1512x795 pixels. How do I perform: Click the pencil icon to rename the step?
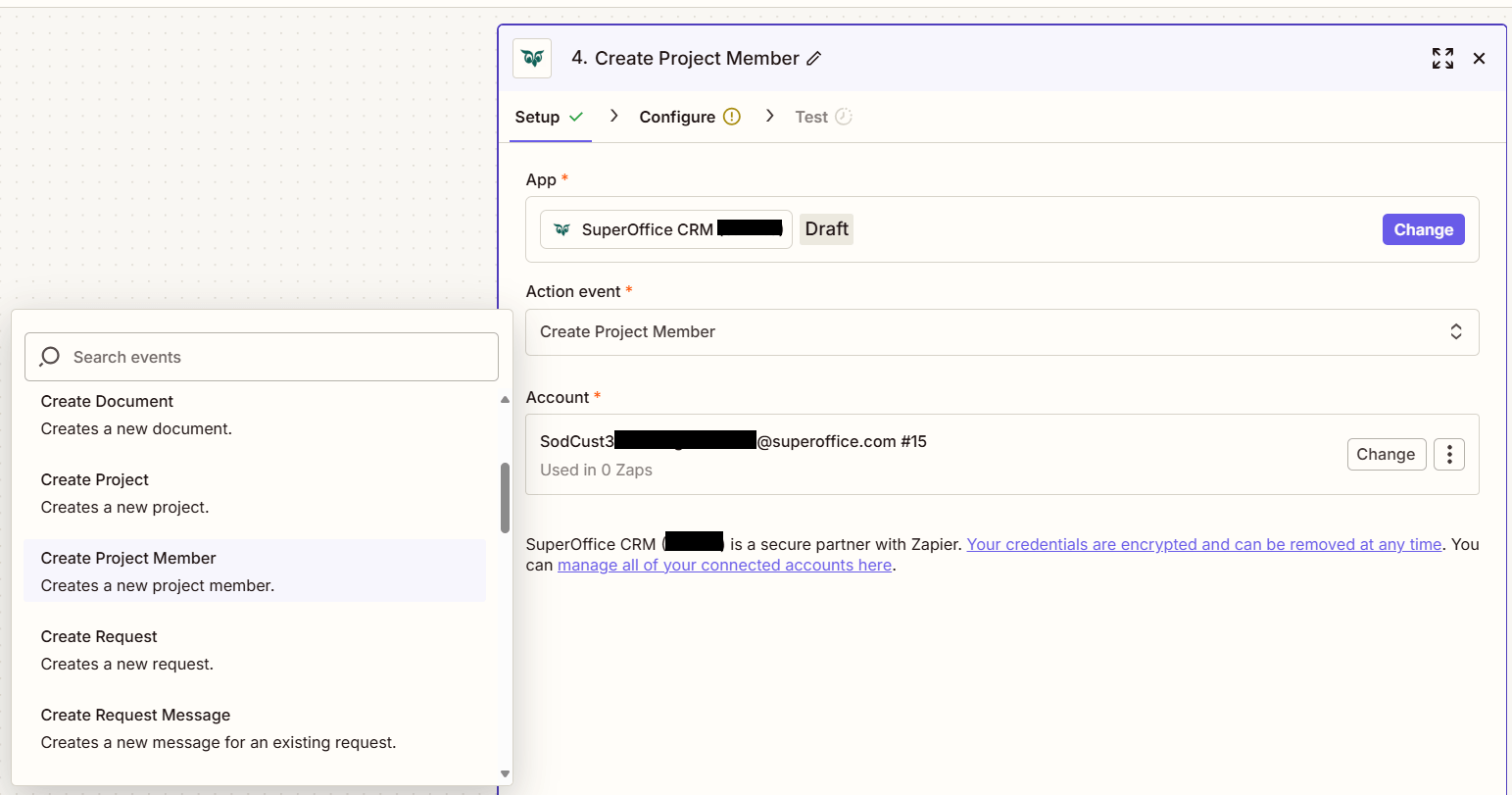point(813,59)
